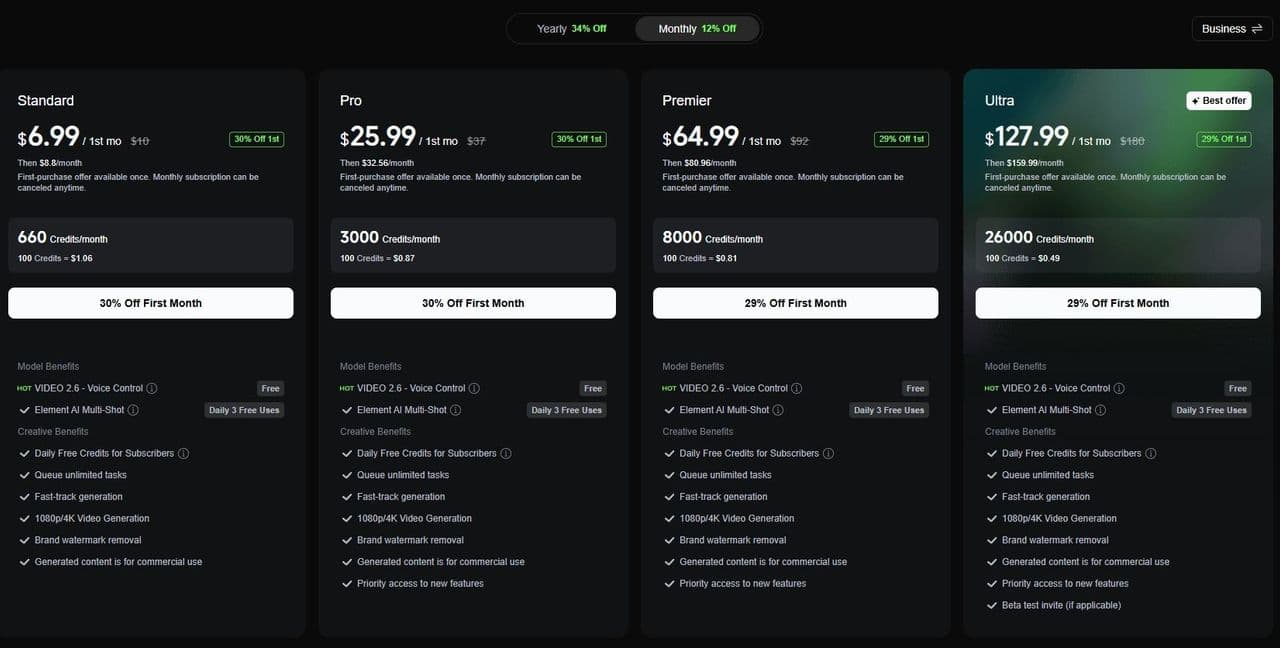
Task: Click info icon next to Standard Daily Free Credits
Action: [x=183, y=453]
